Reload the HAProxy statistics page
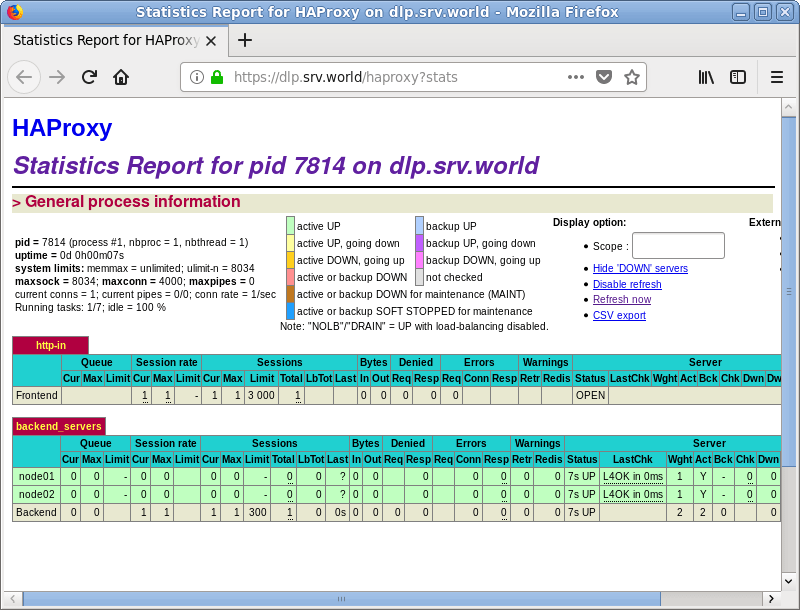Screen dimensions: 800x610 click(x=89, y=77)
